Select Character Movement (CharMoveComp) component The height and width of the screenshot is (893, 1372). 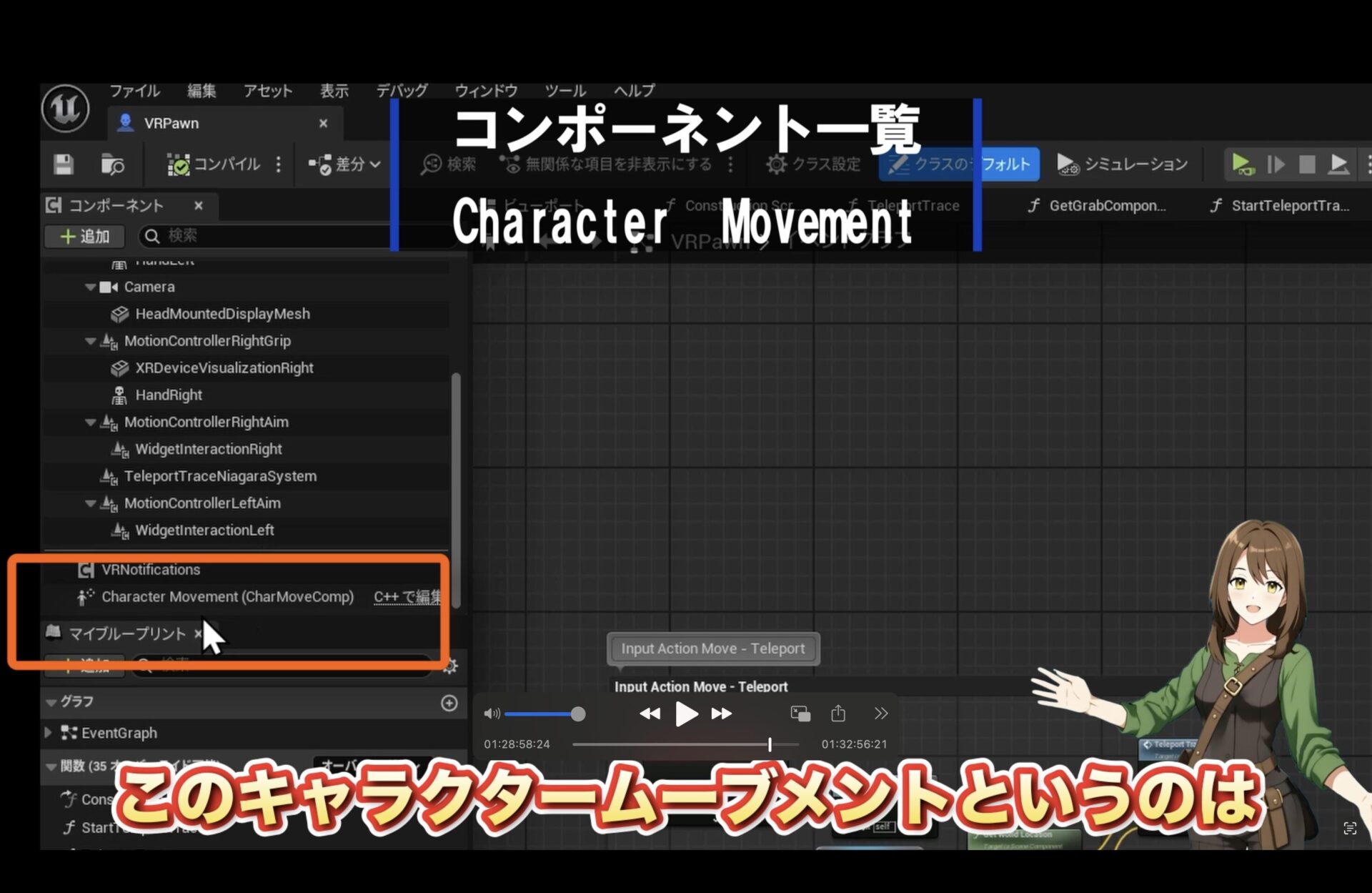pos(227,597)
